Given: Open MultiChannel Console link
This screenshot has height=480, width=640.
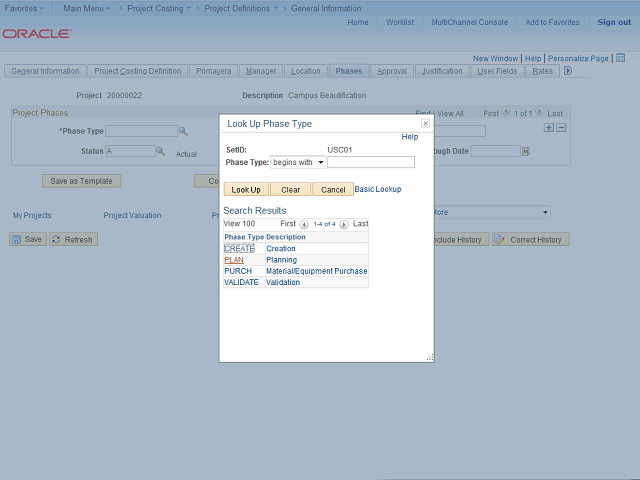Looking at the screenshot, I should coord(469,22).
